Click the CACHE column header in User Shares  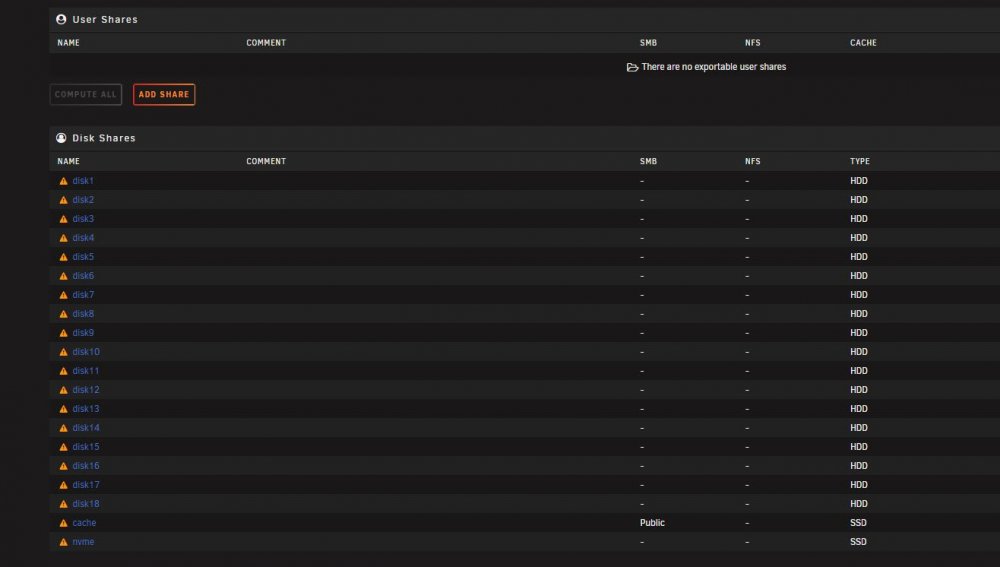[x=864, y=43]
